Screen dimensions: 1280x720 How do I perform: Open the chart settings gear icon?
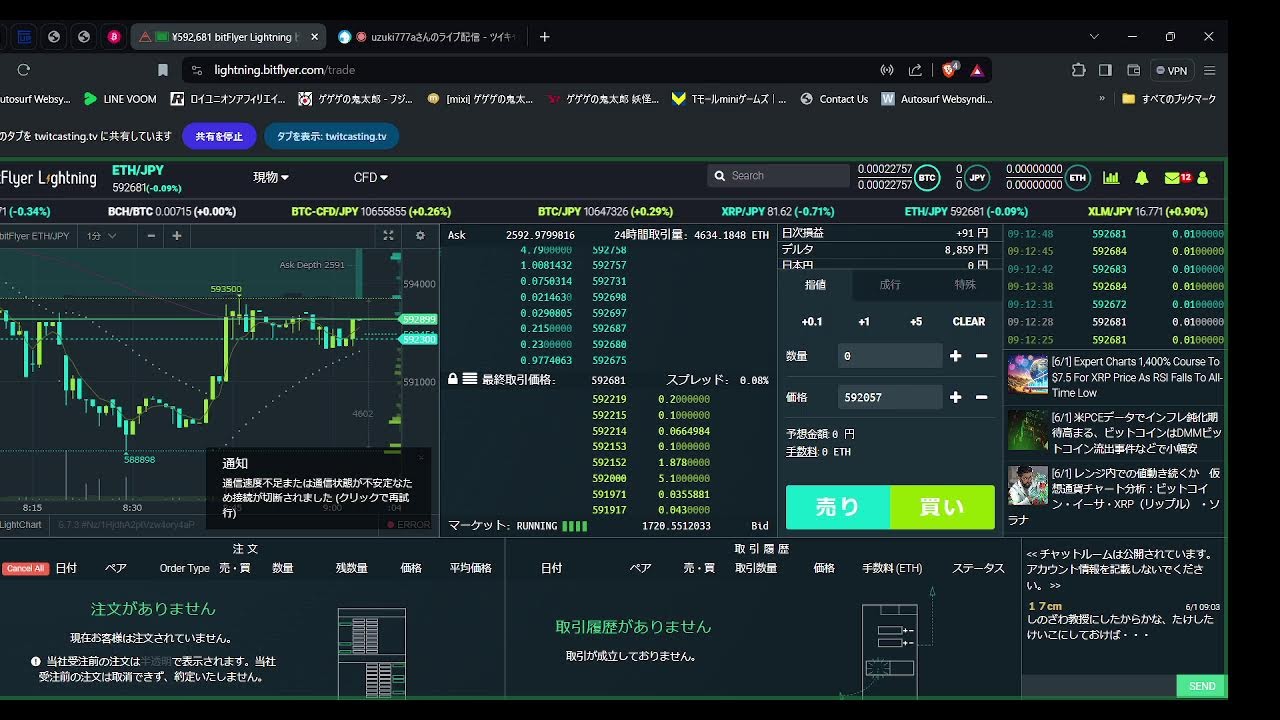[x=420, y=236]
